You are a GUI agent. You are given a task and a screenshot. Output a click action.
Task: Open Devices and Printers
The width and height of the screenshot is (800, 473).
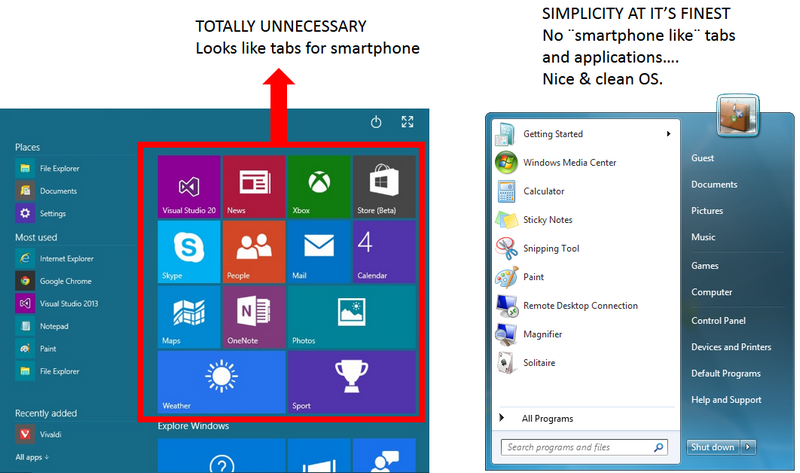click(731, 347)
